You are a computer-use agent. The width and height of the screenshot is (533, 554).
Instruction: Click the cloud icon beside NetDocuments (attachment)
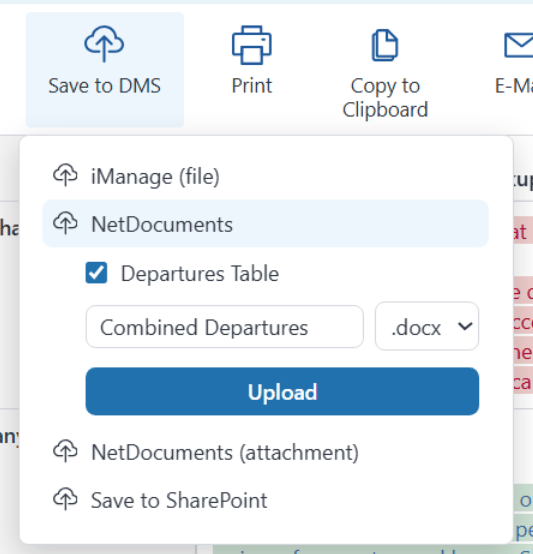click(65, 451)
